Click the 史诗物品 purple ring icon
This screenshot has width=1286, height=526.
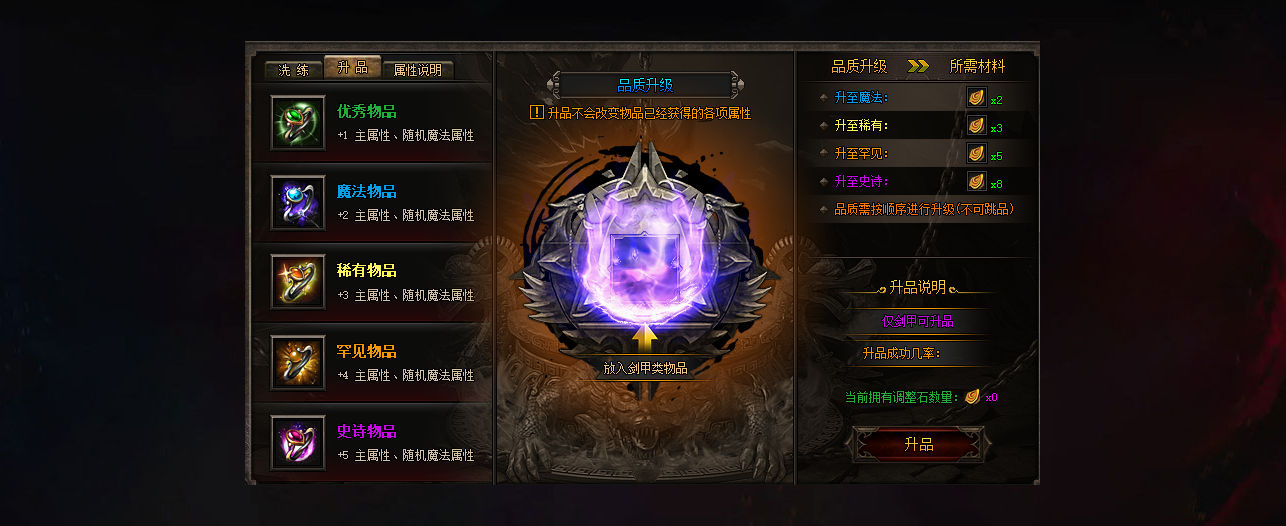point(298,443)
